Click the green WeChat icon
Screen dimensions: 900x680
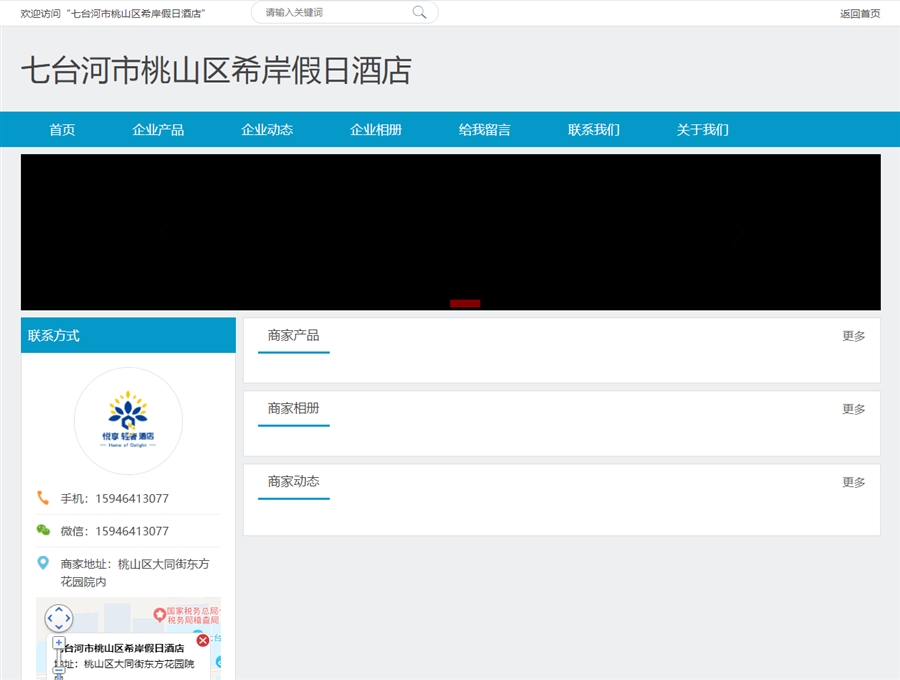pos(43,530)
